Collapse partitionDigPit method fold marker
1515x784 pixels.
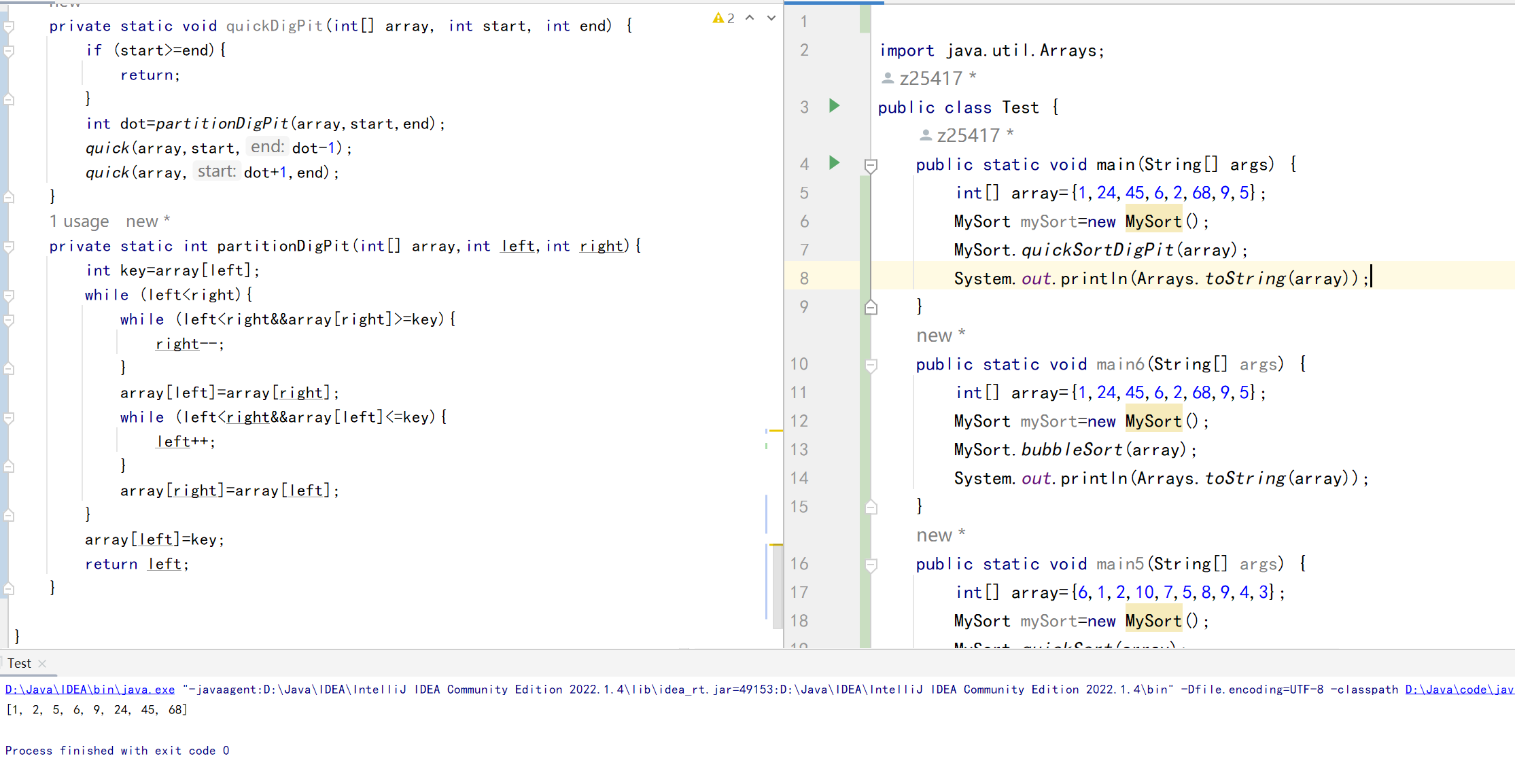9,247
